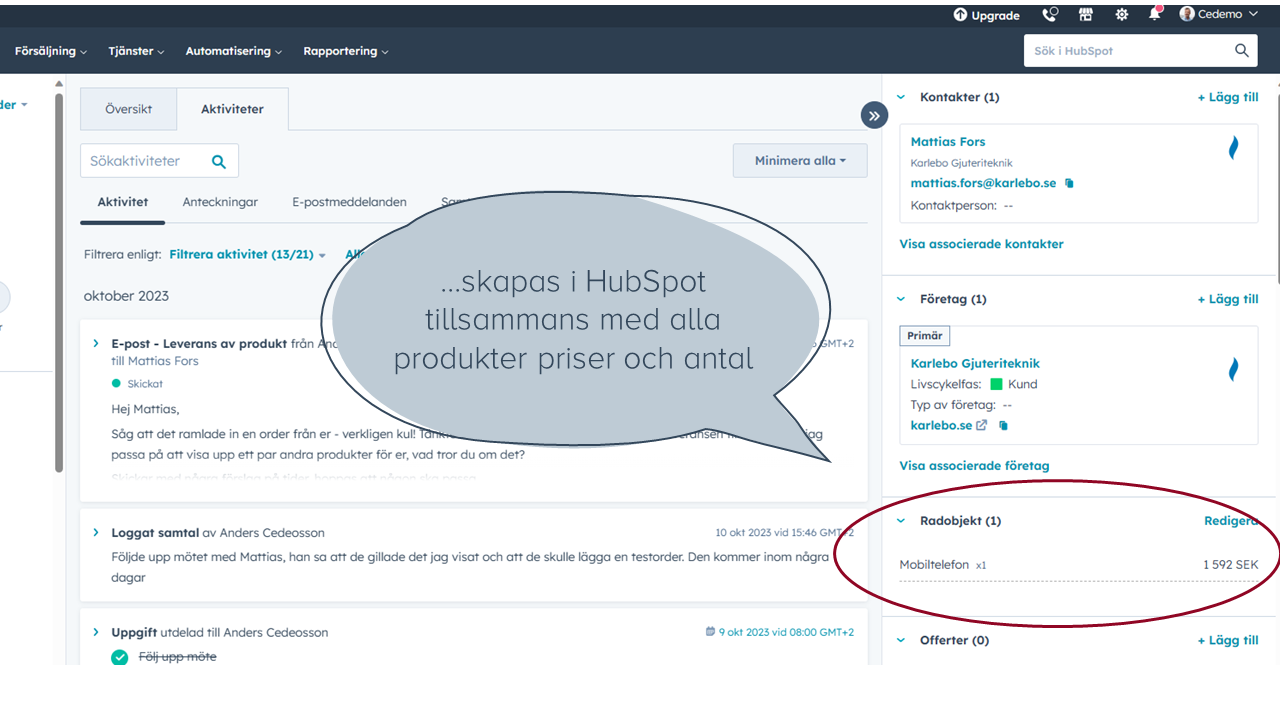Click the Upgrade arrow icon
The width and height of the screenshot is (1280, 720).
pyautogui.click(x=960, y=15)
